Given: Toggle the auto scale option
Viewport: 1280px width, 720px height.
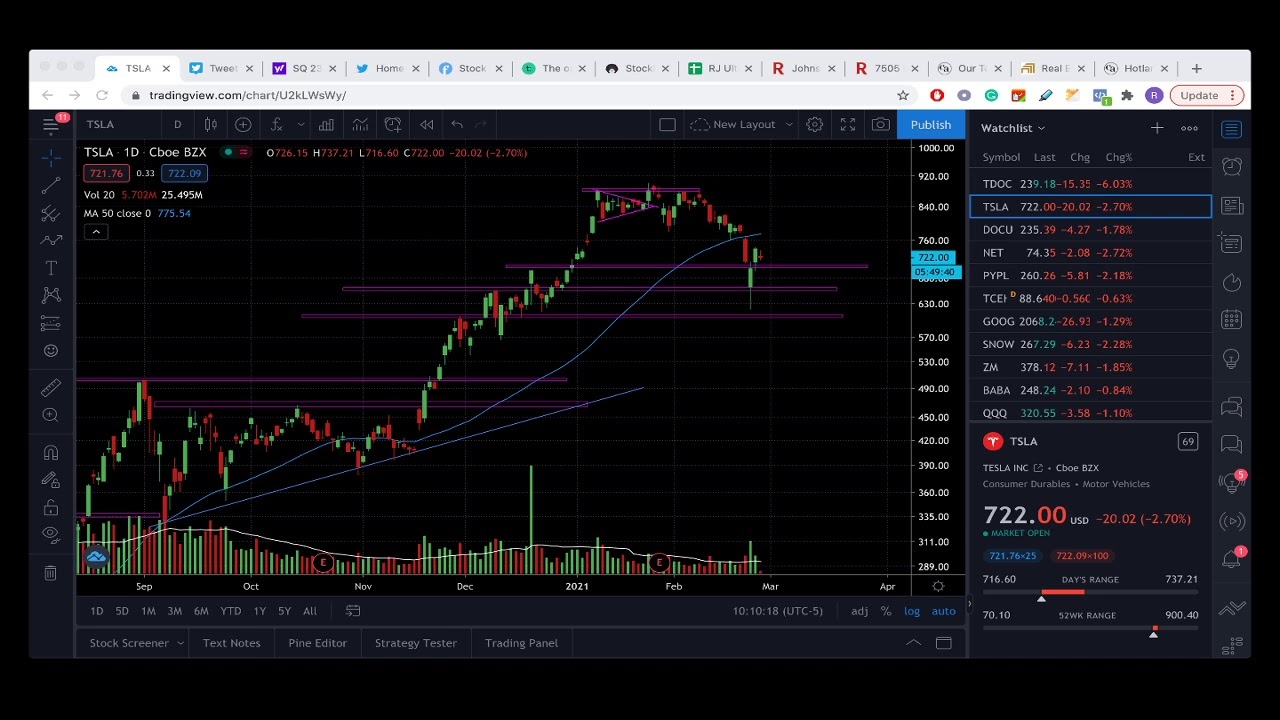Looking at the screenshot, I should click(x=943, y=611).
